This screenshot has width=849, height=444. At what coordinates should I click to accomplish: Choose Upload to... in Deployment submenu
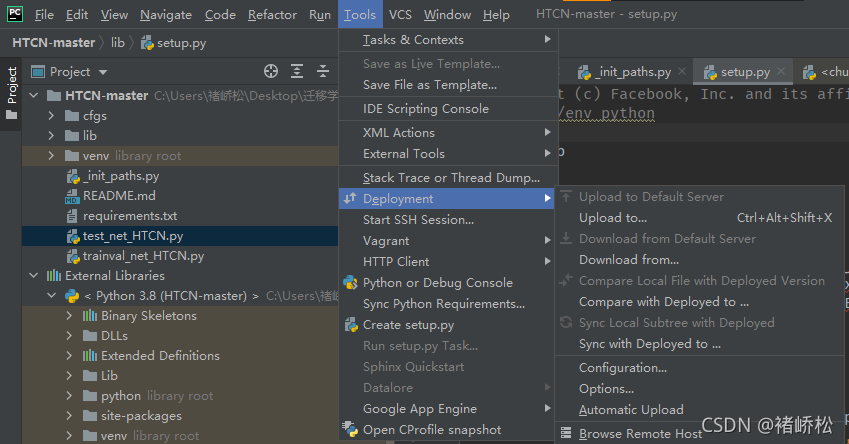tap(700, 218)
